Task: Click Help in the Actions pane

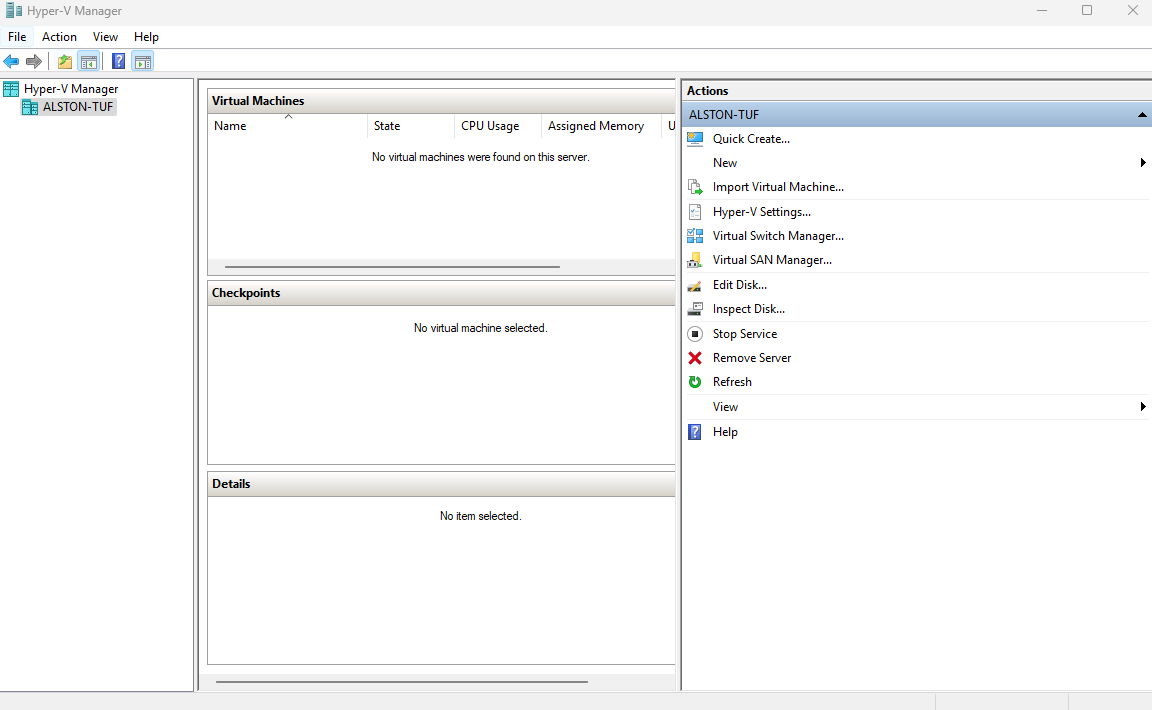Action: pyautogui.click(x=725, y=431)
